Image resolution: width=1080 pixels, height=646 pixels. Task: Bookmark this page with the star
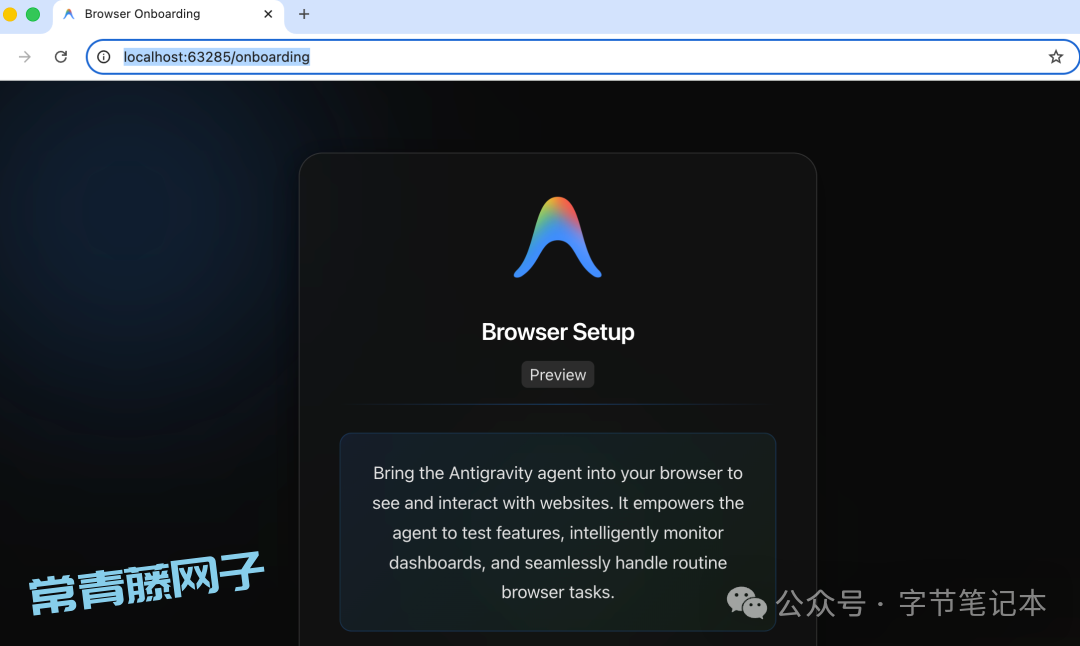(1055, 57)
